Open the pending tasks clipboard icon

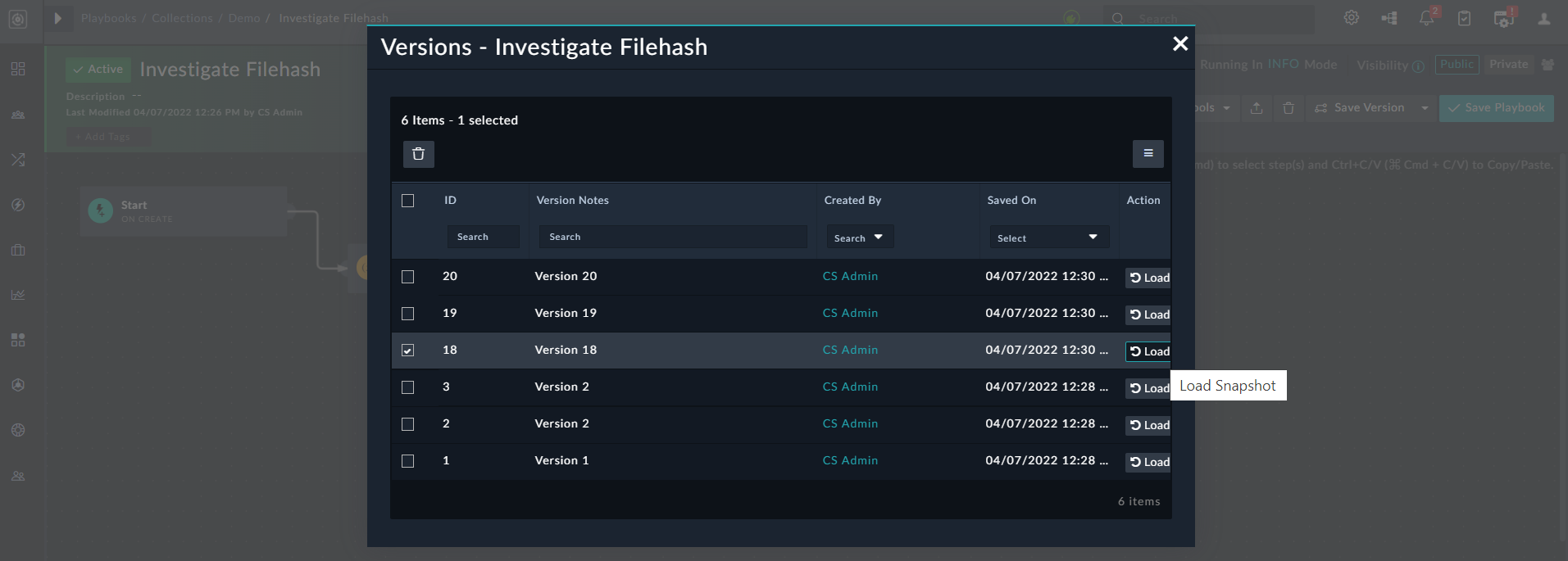pyautogui.click(x=1465, y=18)
